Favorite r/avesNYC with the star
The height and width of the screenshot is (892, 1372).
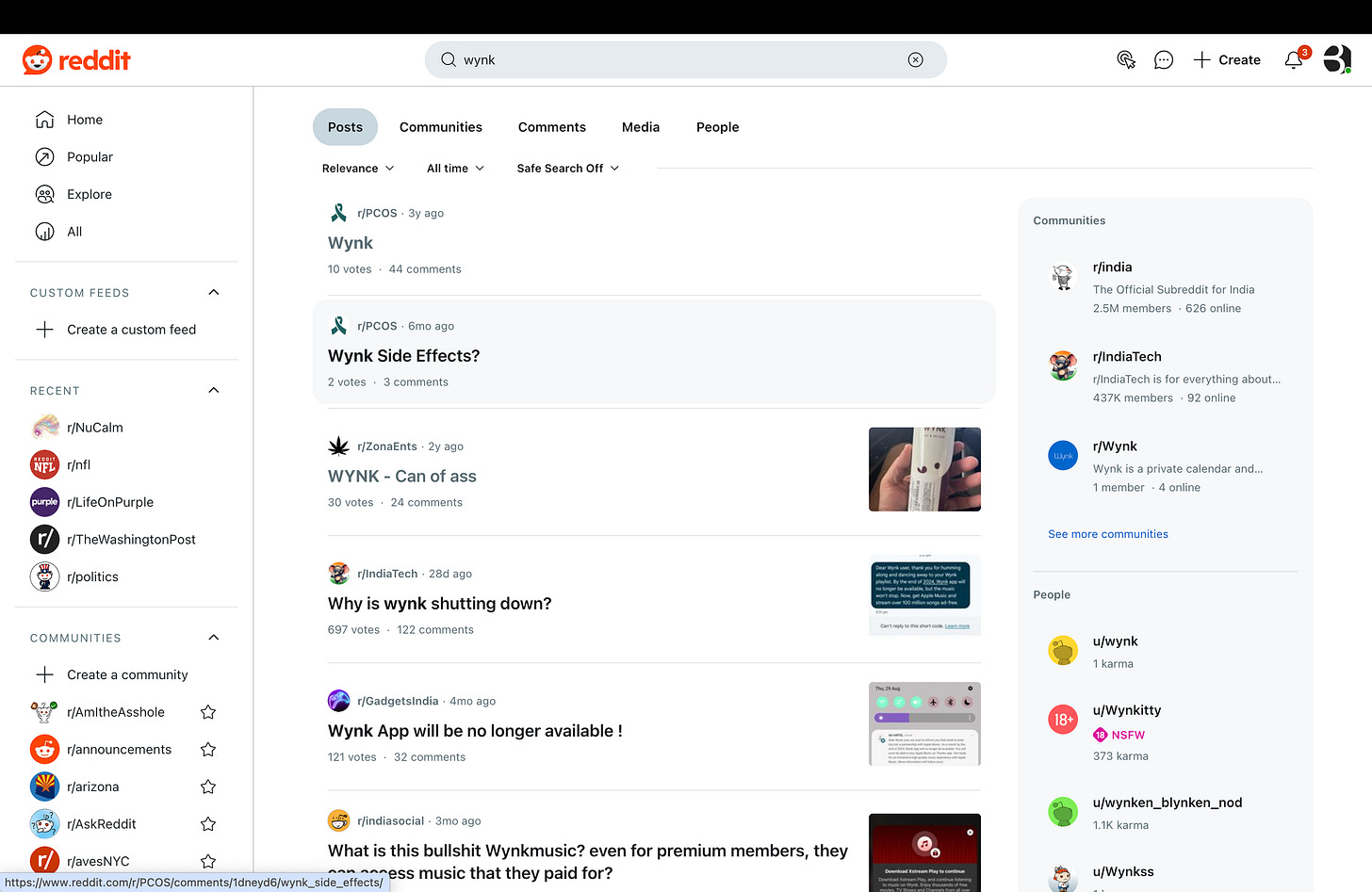(208, 861)
